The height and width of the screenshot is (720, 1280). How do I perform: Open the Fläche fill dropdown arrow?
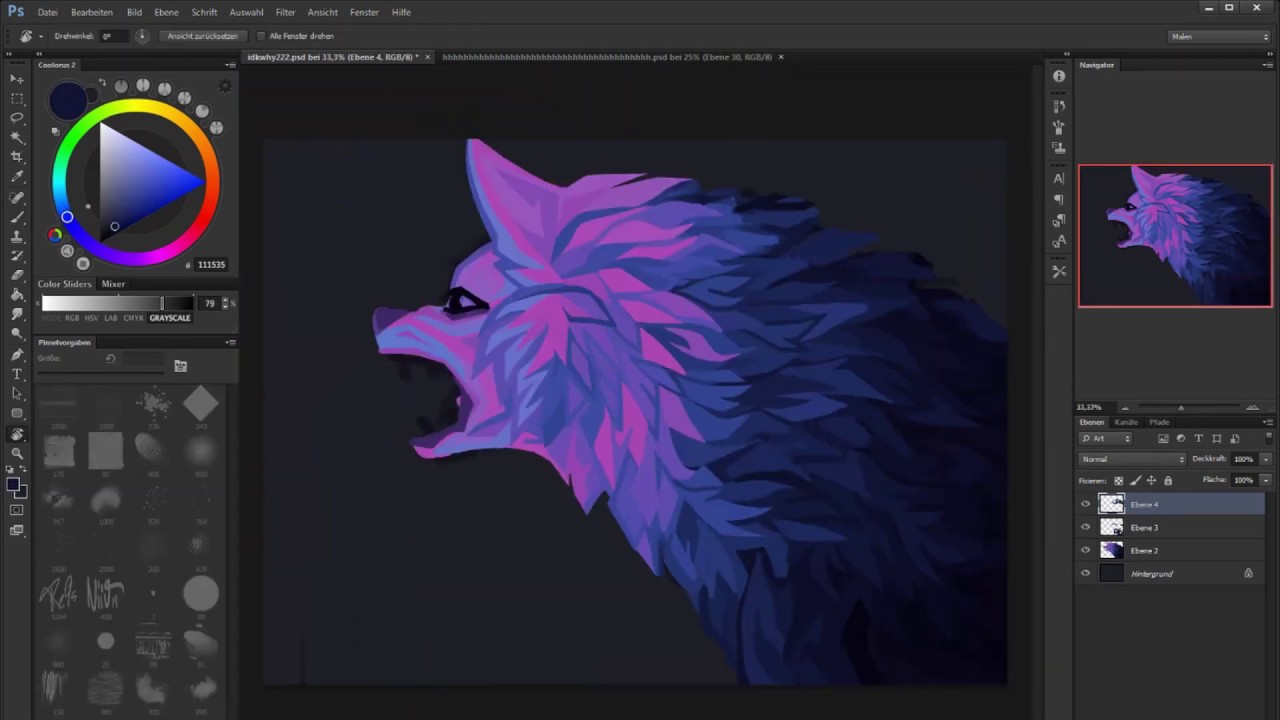coord(1266,480)
